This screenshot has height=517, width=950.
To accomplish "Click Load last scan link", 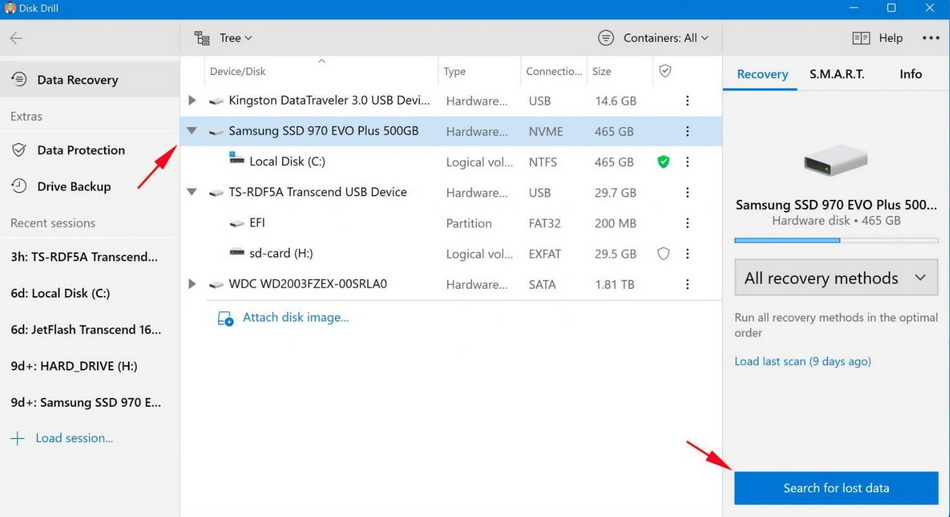I will click(x=802, y=361).
